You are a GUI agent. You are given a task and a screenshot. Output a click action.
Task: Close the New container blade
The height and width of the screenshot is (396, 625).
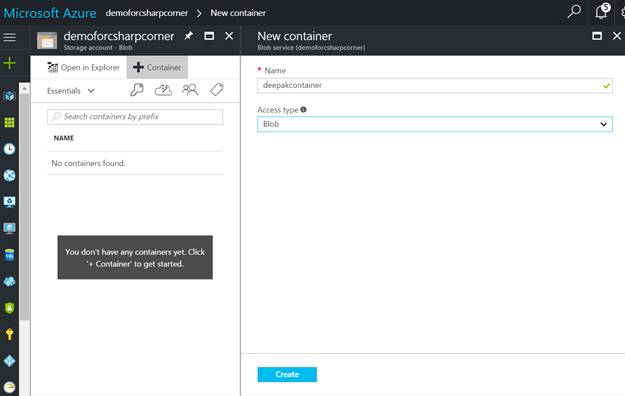(x=617, y=36)
